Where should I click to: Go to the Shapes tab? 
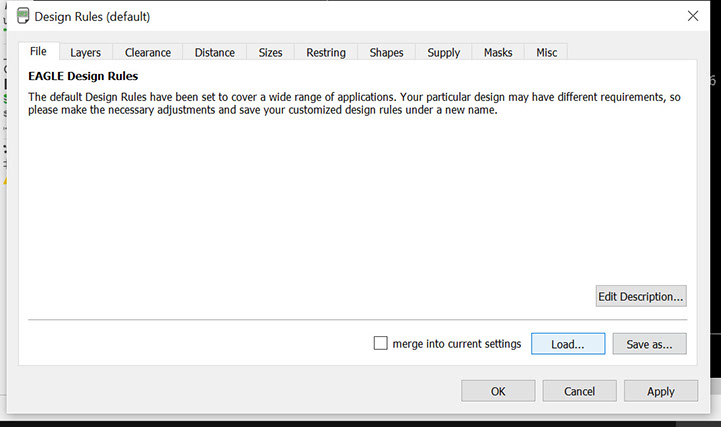386,52
